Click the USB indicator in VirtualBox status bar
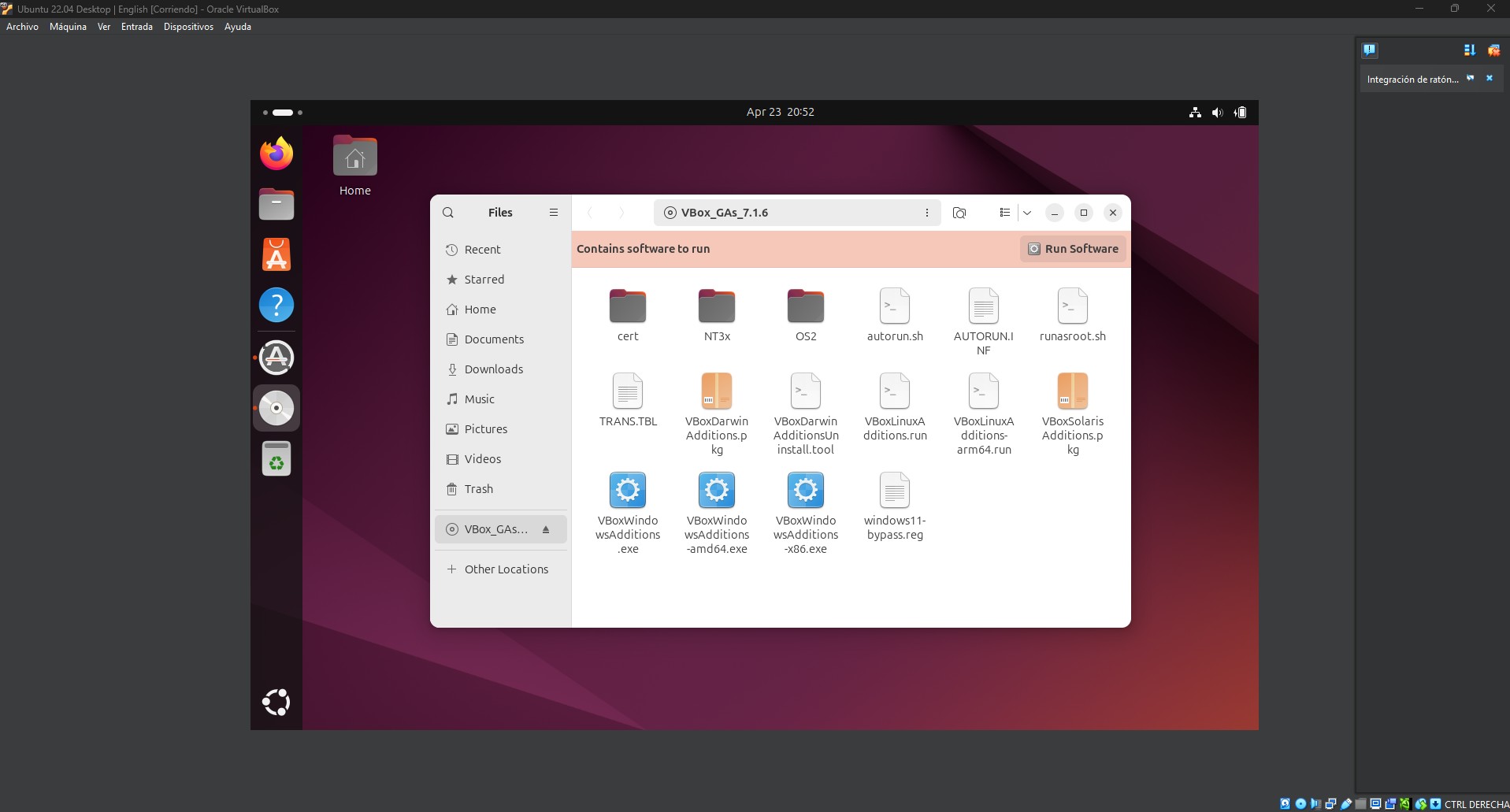 [x=1346, y=804]
